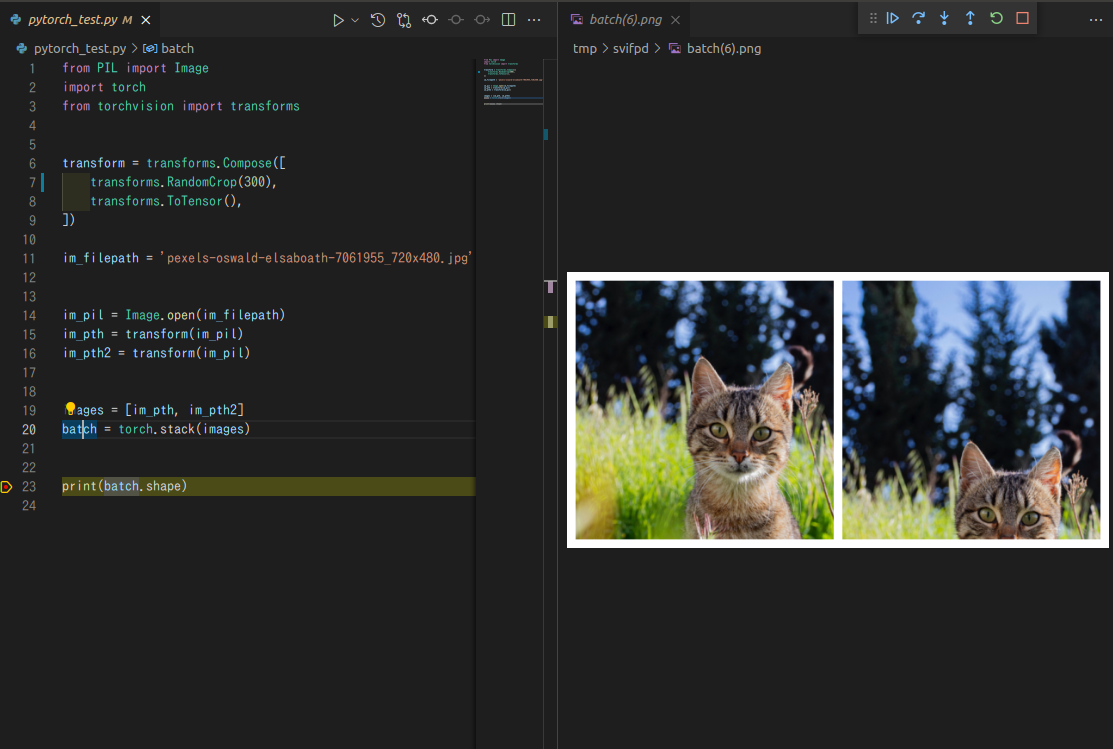Click 'RandomCrop' on line 7
Screen dimensions: 1113x749
(x=202, y=182)
